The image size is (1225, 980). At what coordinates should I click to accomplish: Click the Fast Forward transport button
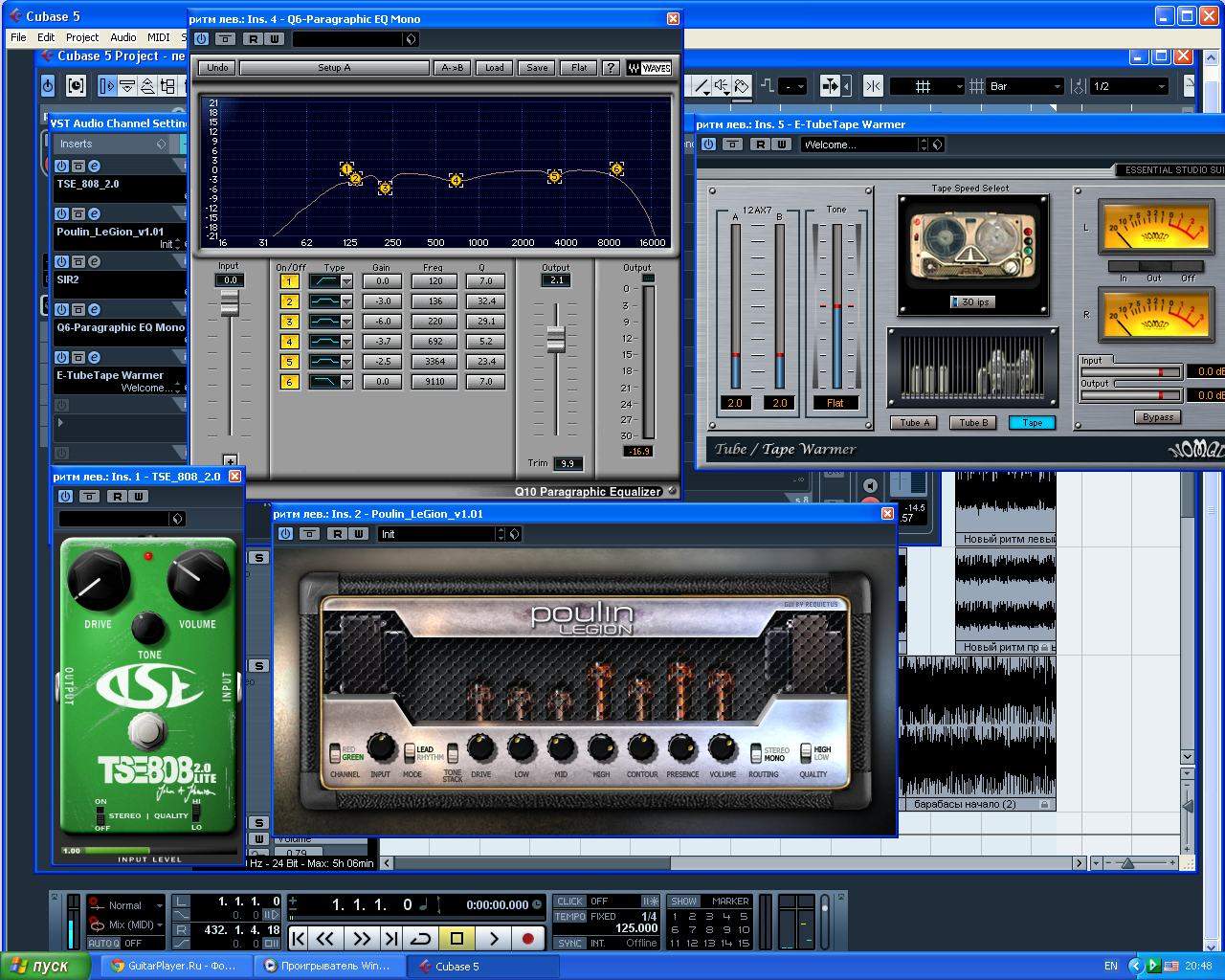pos(362,939)
